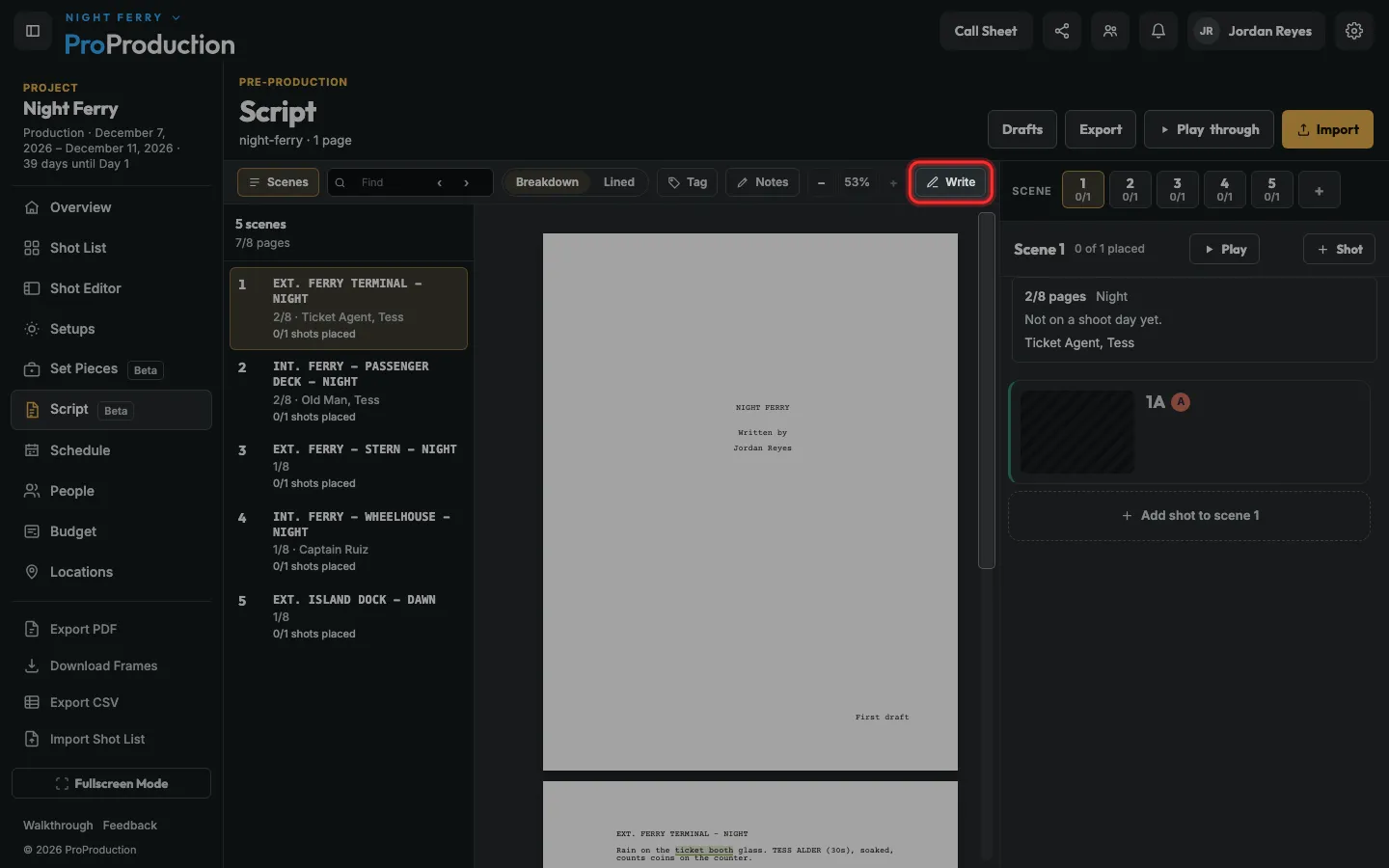Click the Export button
The width and height of the screenshot is (1389, 868).
point(1101,129)
